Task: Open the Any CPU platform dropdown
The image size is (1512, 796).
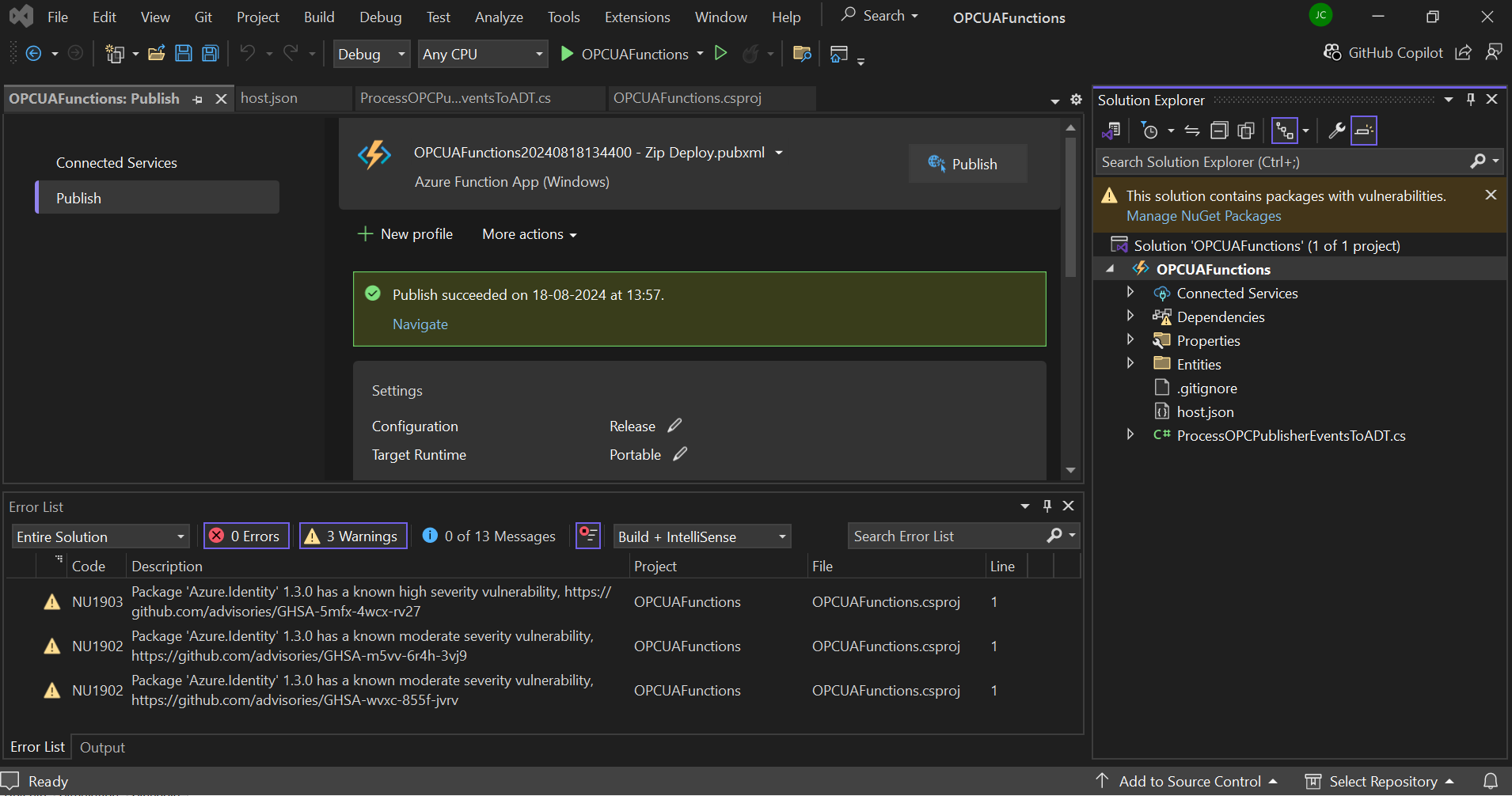Action: click(x=483, y=54)
